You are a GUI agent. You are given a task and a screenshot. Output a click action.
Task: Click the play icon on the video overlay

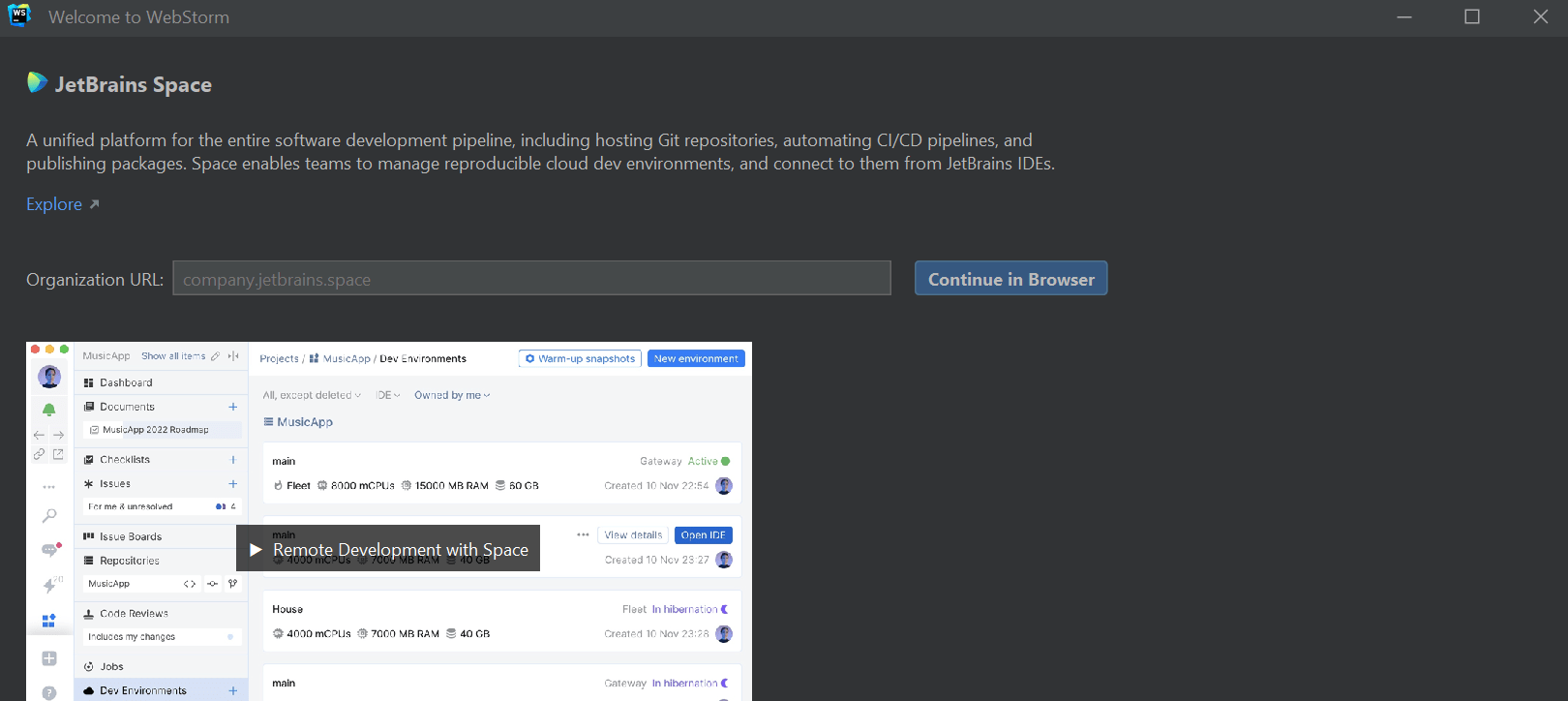(x=256, y=550)
